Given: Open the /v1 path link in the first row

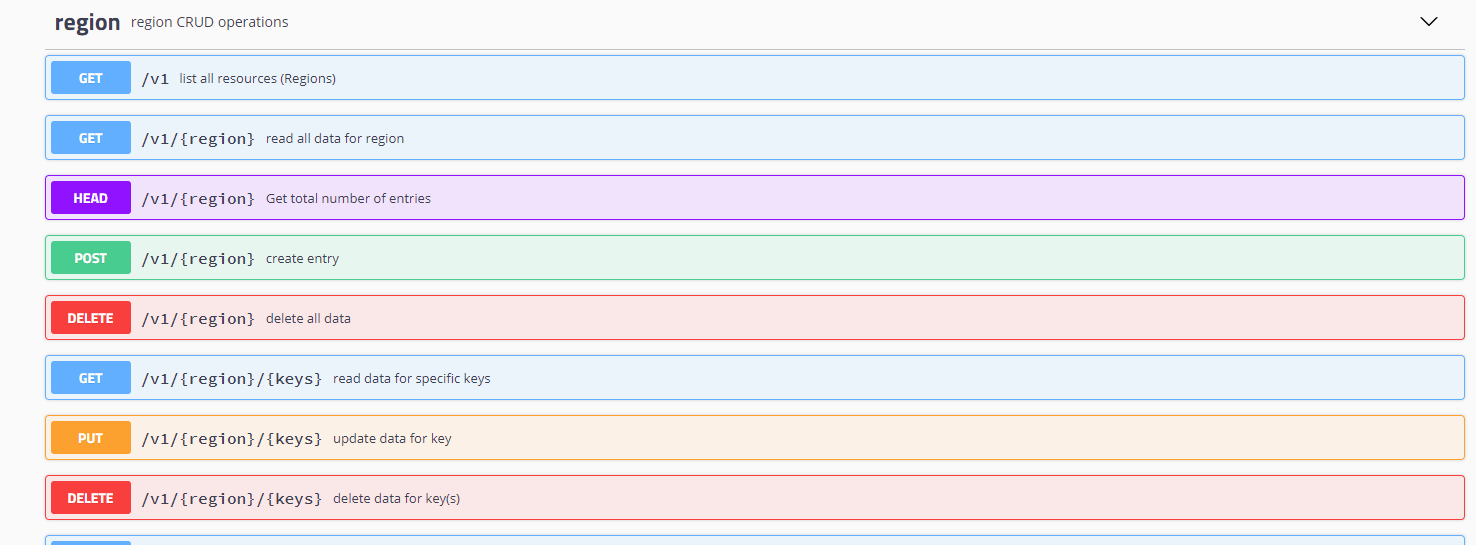Looking at the screenshot, I should [155, 79].
